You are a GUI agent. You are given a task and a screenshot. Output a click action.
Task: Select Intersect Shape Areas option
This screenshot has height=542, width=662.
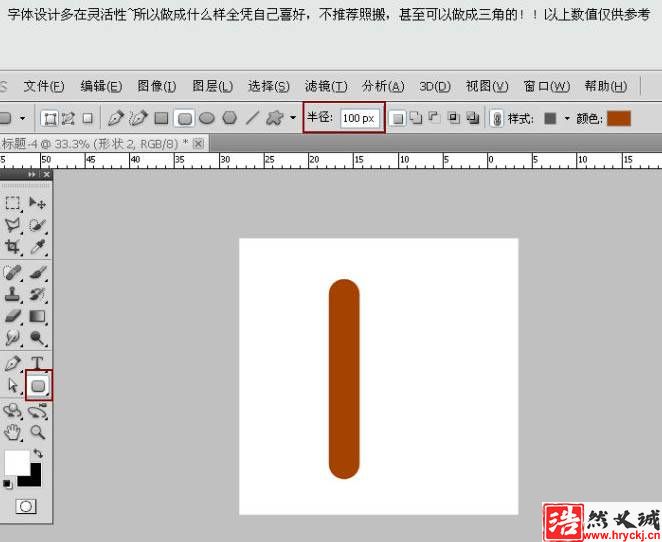tap(453, 118)
